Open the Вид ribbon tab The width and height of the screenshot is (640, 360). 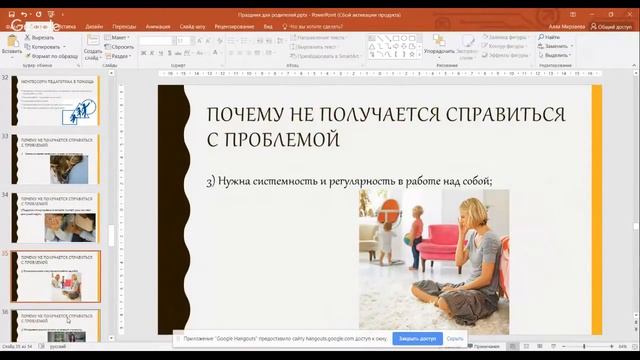(x=268, y=27)
